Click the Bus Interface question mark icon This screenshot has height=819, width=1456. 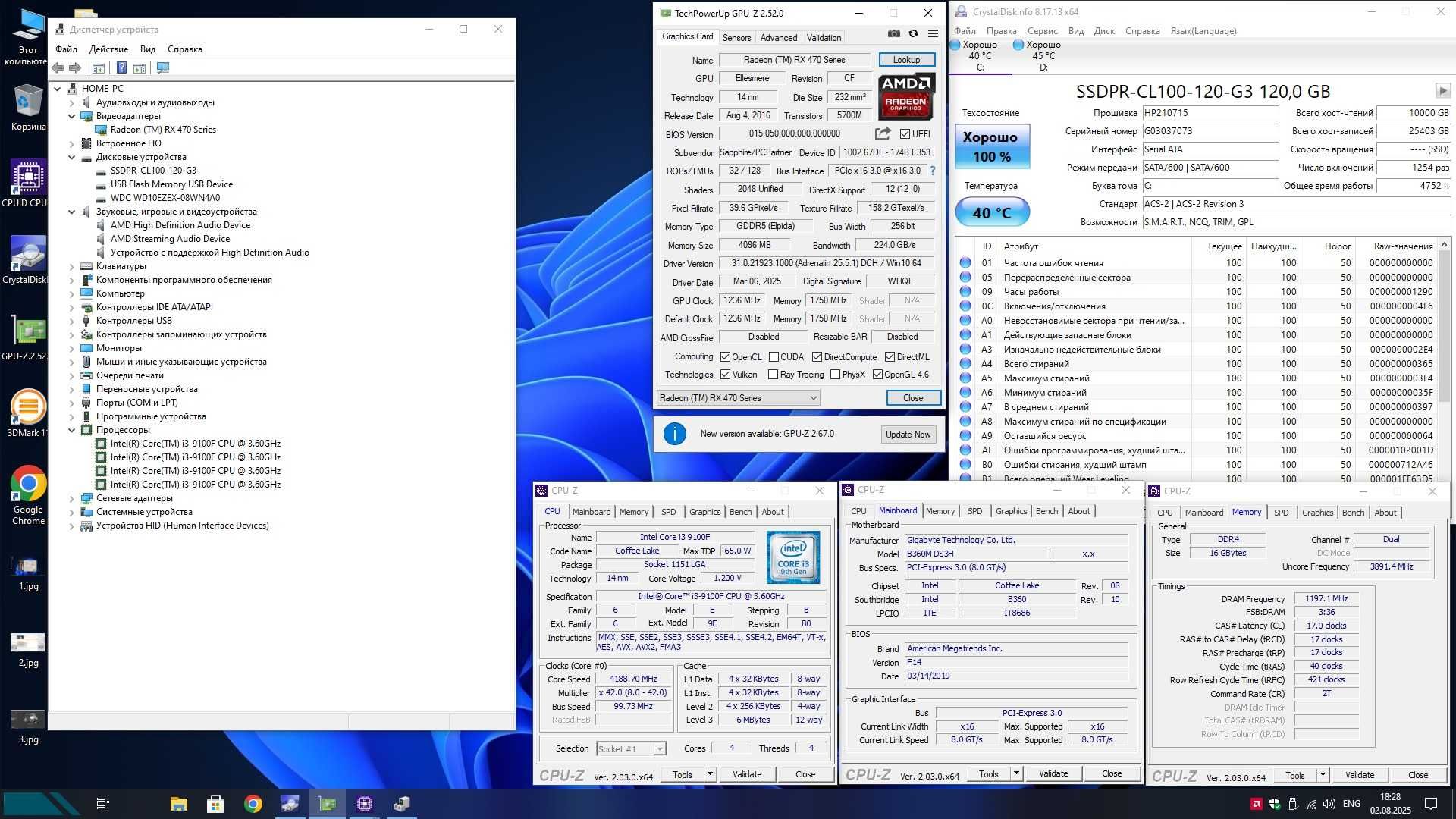point(933,171)
